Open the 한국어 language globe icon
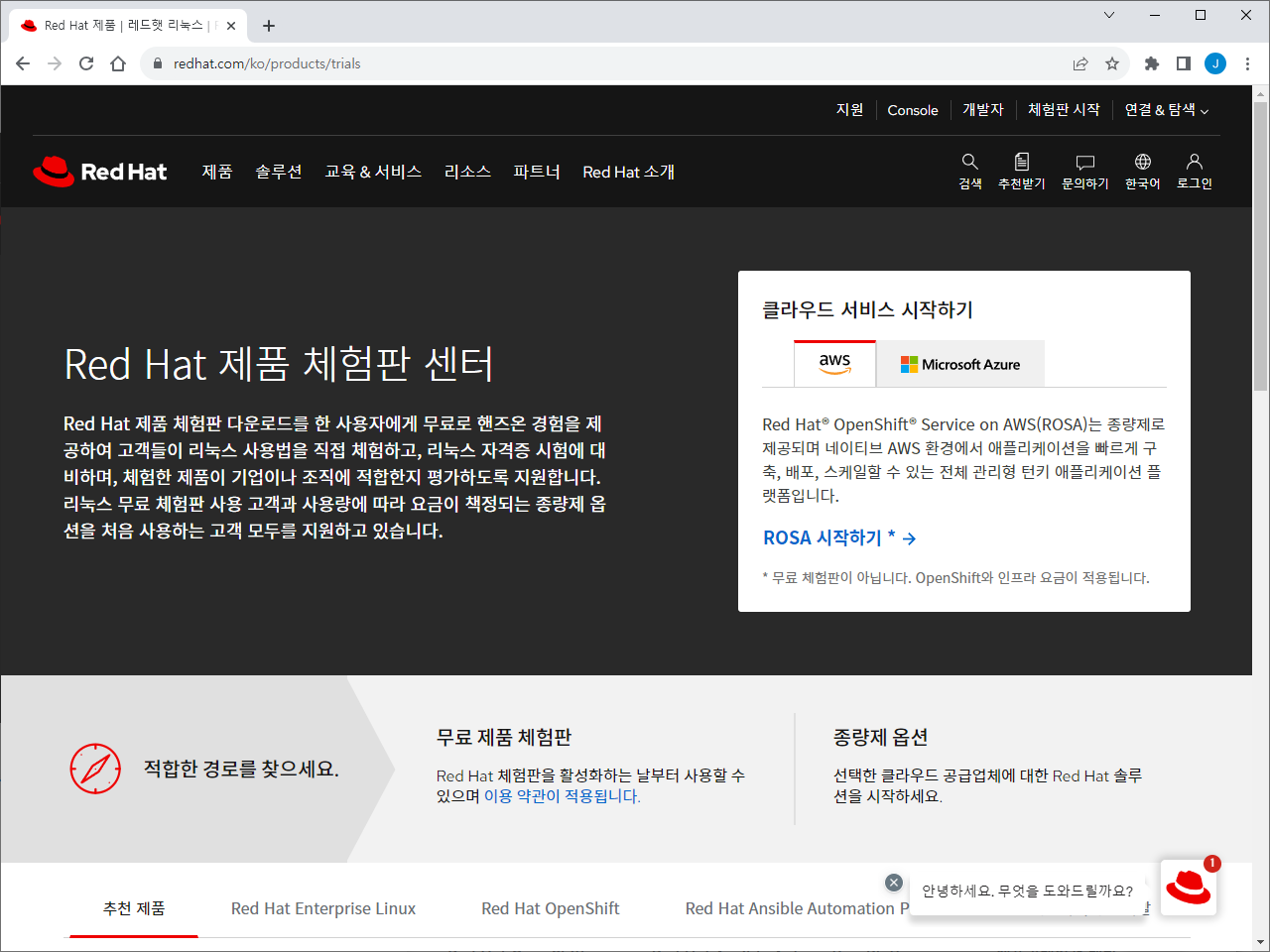This screenshot has width=1270, height=952. tap(1142, 171)
